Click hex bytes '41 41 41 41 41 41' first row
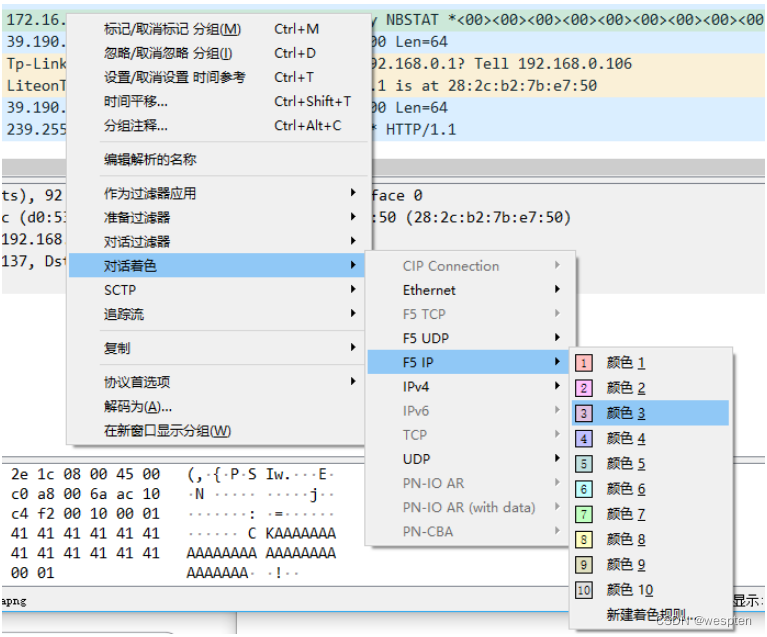 86,533
